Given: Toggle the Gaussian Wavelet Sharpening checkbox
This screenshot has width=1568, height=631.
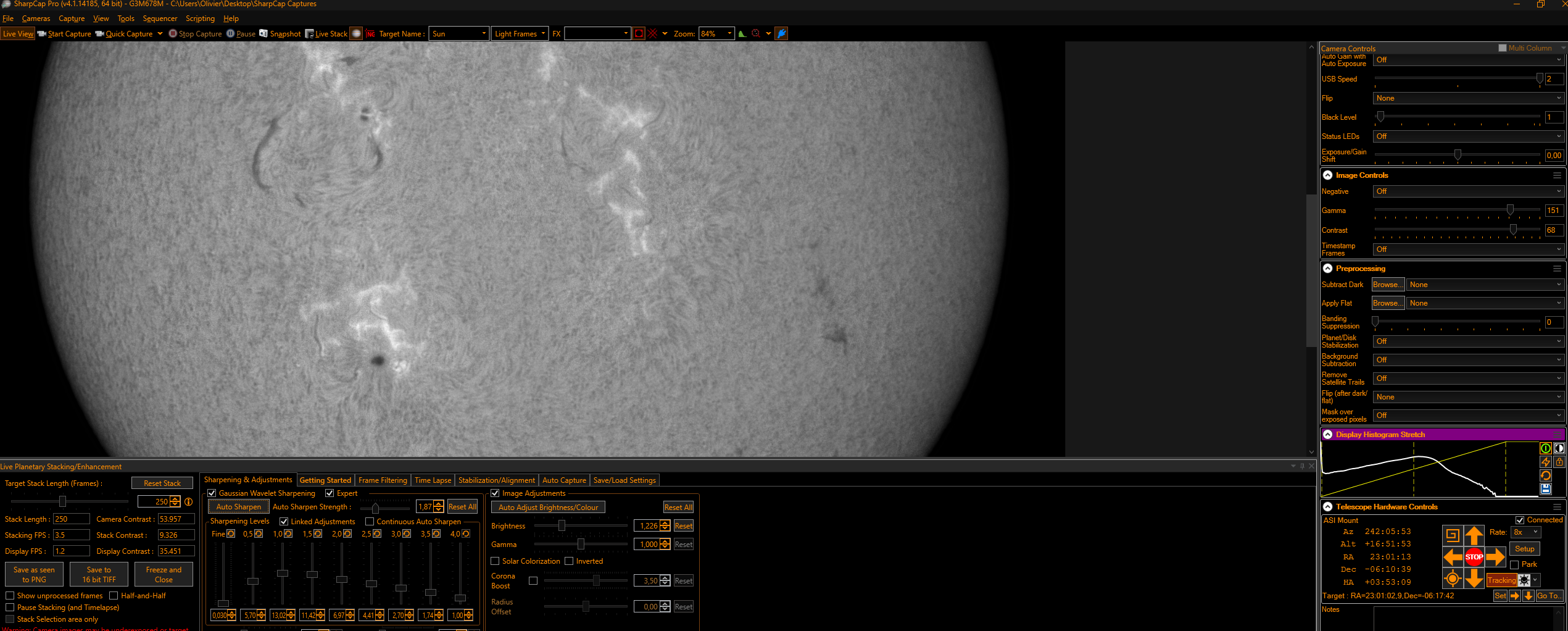Looking at the screenshot, I should (x=212, y=493).
